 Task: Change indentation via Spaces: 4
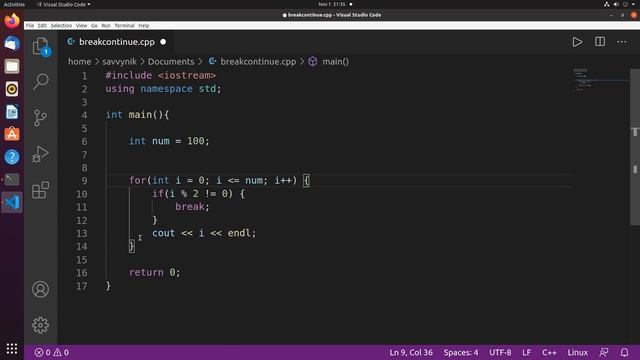(x=461, y=352)
